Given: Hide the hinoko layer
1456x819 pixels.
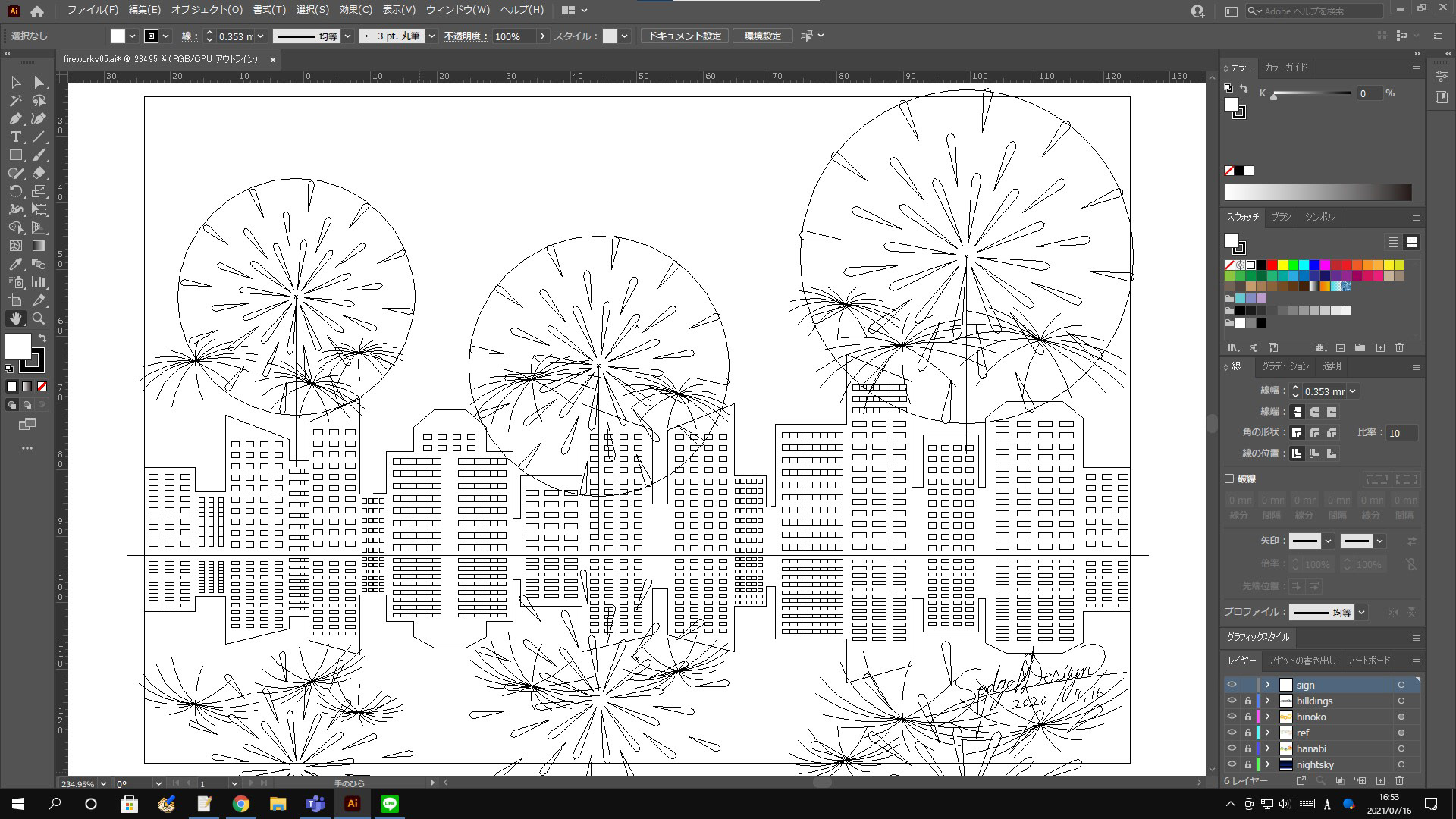Looking at the screenshot, I should tap(1232, 717).
